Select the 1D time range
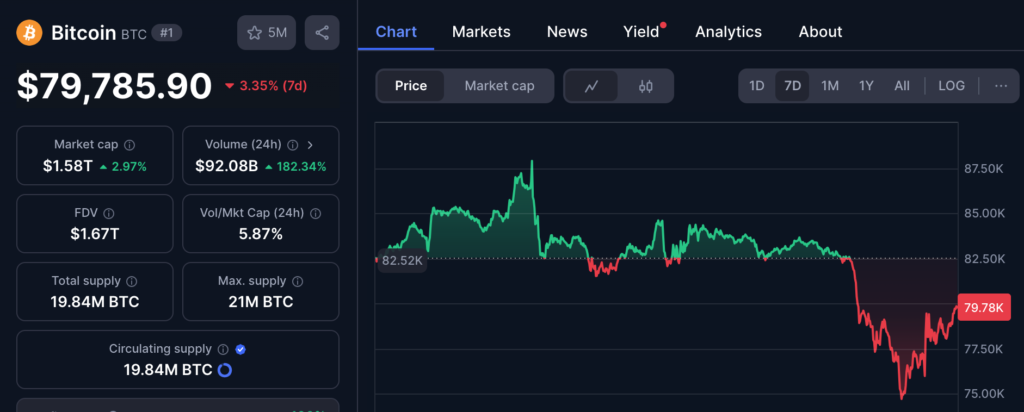 coord(757,86)
